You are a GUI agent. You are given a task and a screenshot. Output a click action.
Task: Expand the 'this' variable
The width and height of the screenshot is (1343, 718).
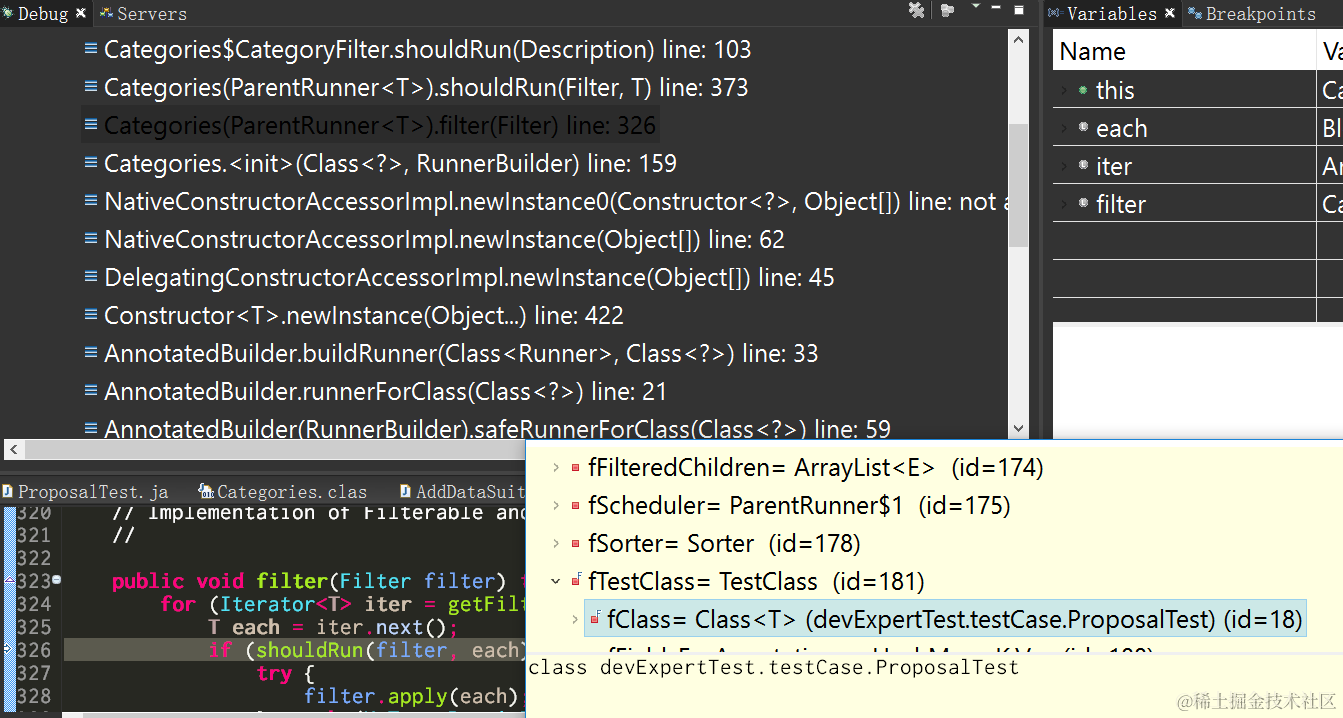click(x=1064, y=90)
